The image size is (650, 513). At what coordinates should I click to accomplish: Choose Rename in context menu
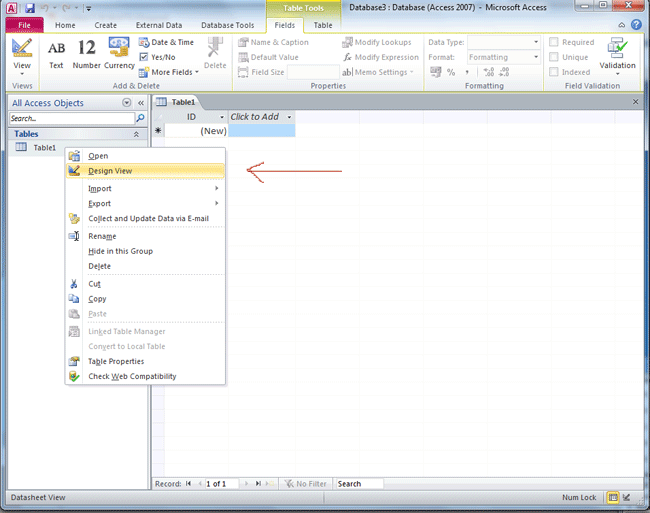point(145,236)
